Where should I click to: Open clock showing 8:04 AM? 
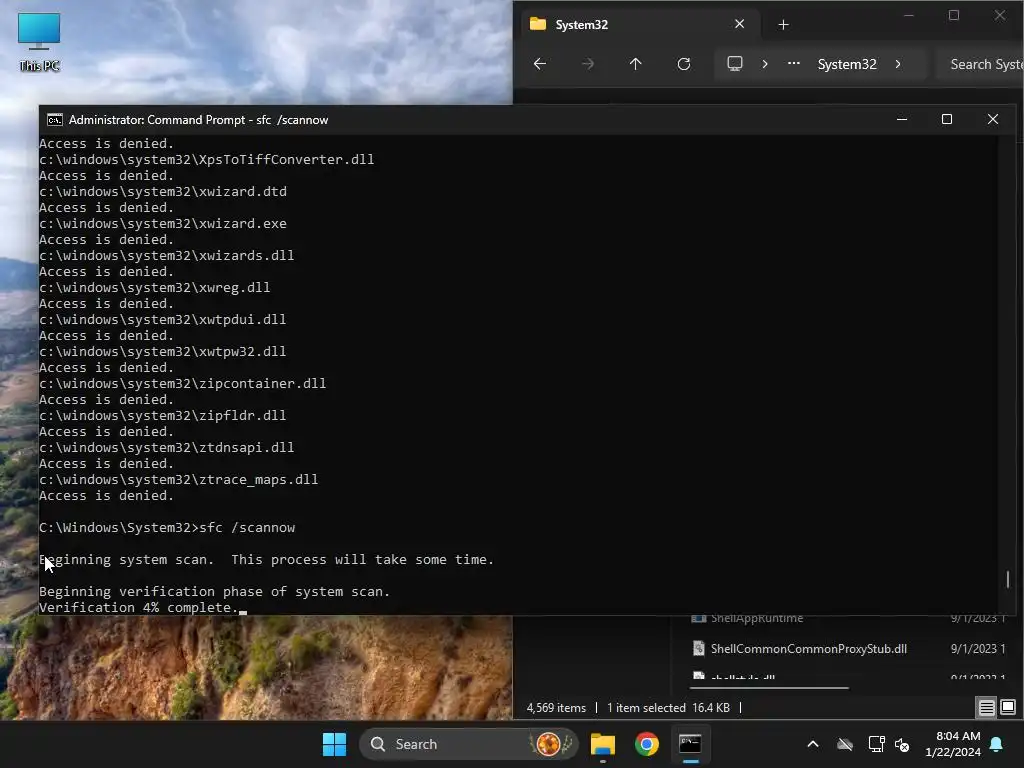[x=953, y=744]
